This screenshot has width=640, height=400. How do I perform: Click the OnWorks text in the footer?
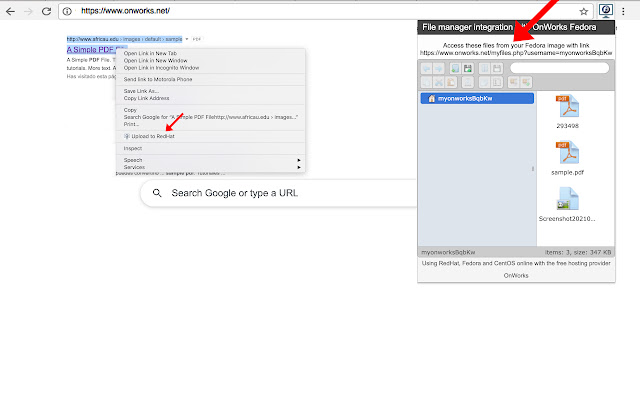point(516,276)
